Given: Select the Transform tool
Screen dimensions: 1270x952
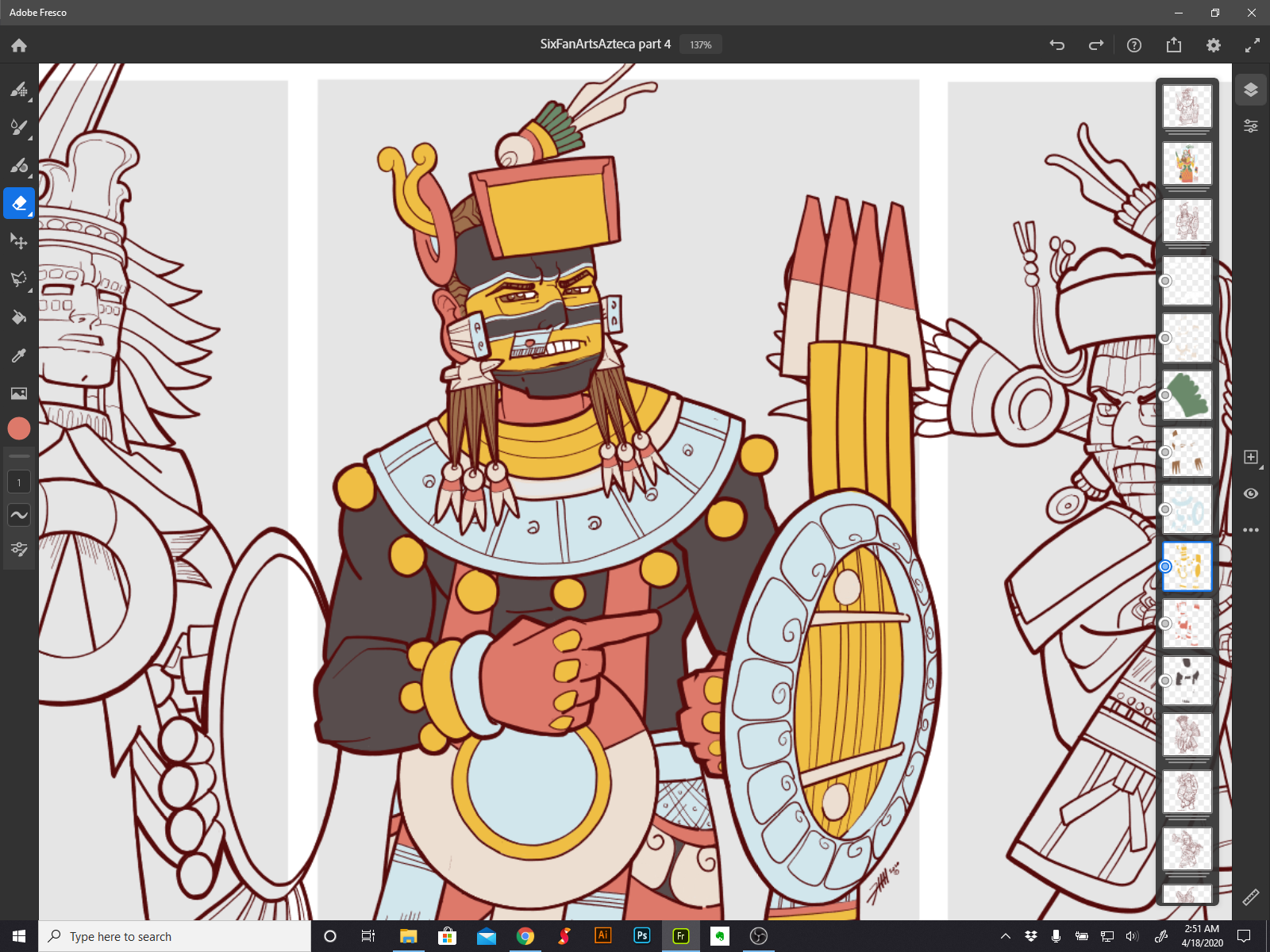Looking at the screenshot, I should [x=19, y=241].
